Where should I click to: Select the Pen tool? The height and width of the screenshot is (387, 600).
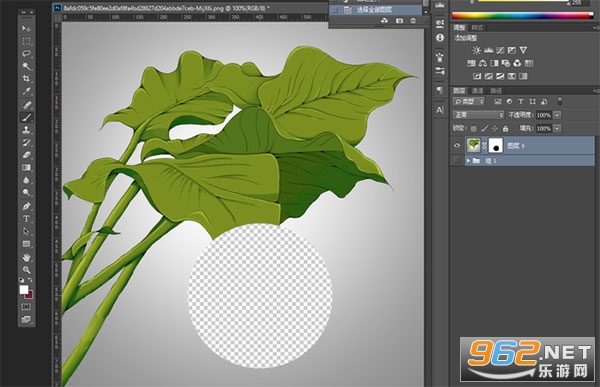point(26,206)
